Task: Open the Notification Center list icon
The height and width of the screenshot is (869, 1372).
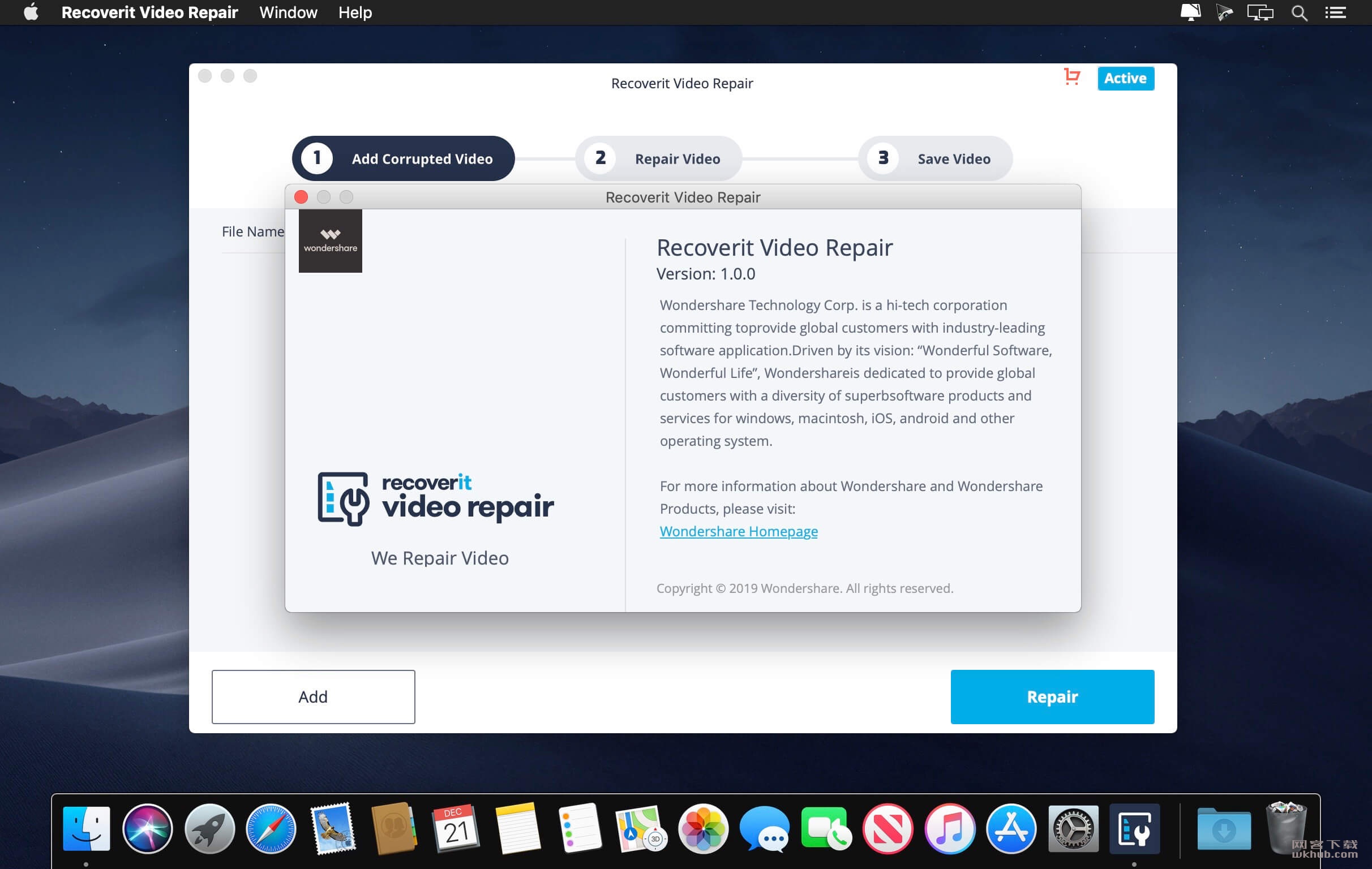Action: [1335, 12]
